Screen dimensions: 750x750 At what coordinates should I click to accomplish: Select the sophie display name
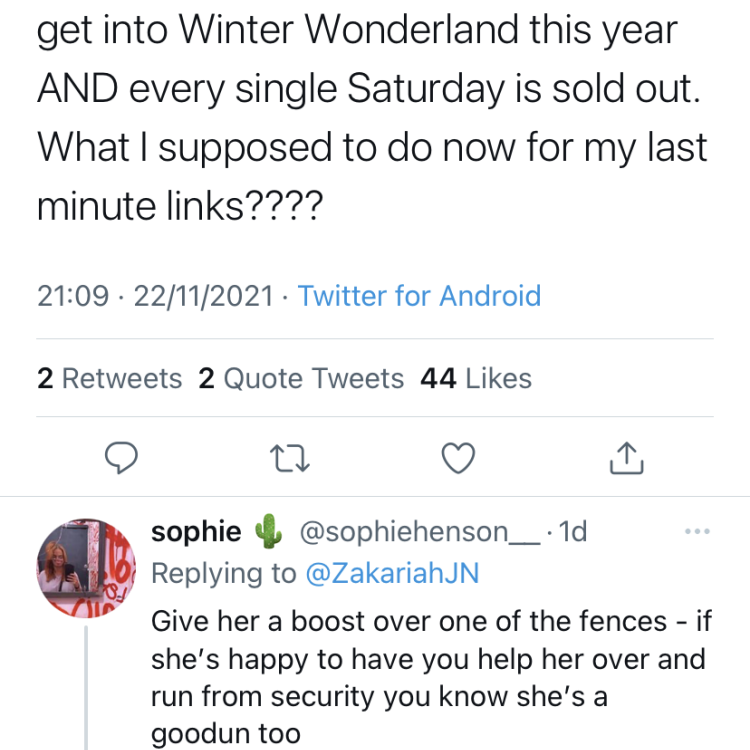point(196,533)
